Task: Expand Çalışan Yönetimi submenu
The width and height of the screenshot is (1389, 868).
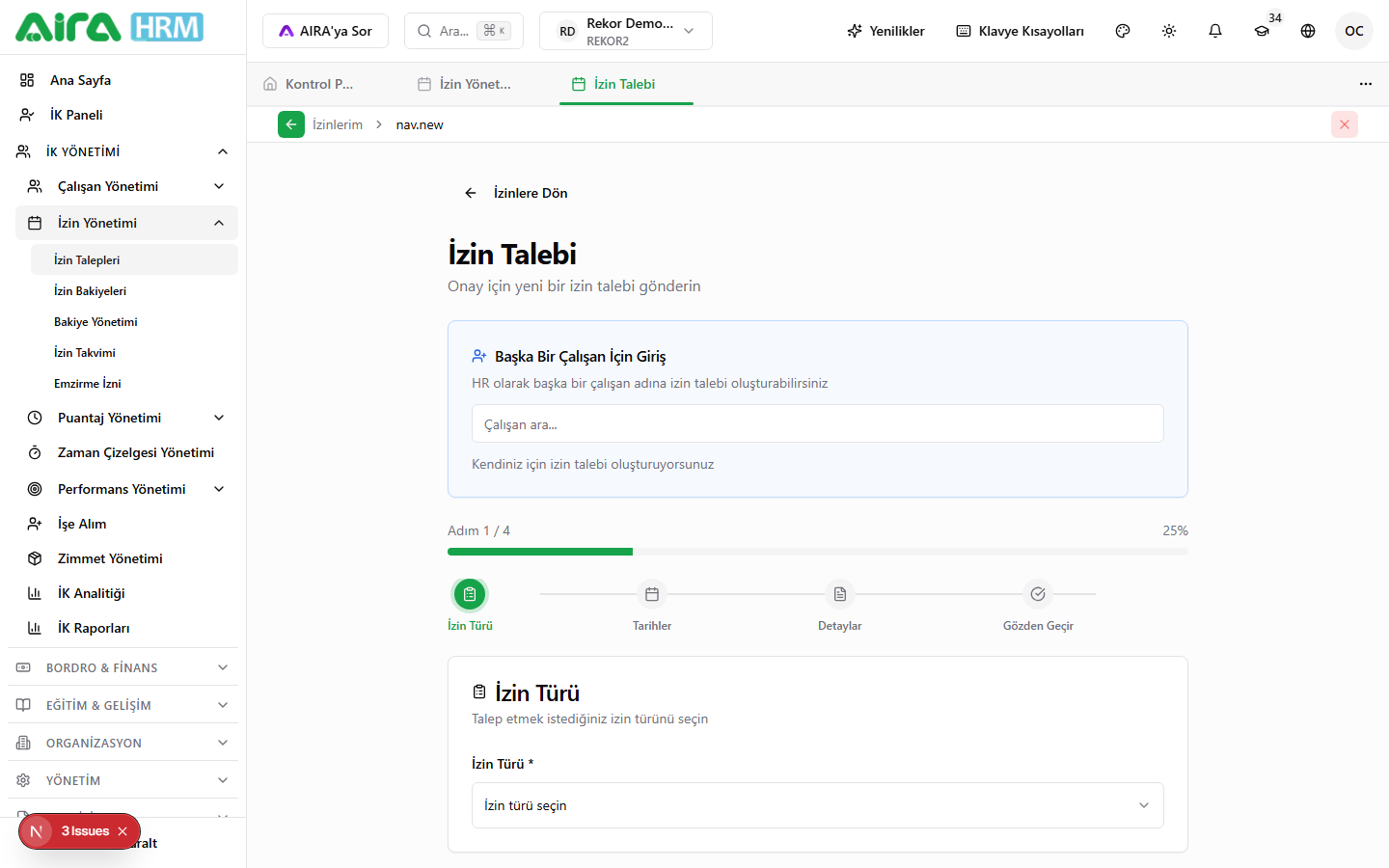Action: pos(126,186)
